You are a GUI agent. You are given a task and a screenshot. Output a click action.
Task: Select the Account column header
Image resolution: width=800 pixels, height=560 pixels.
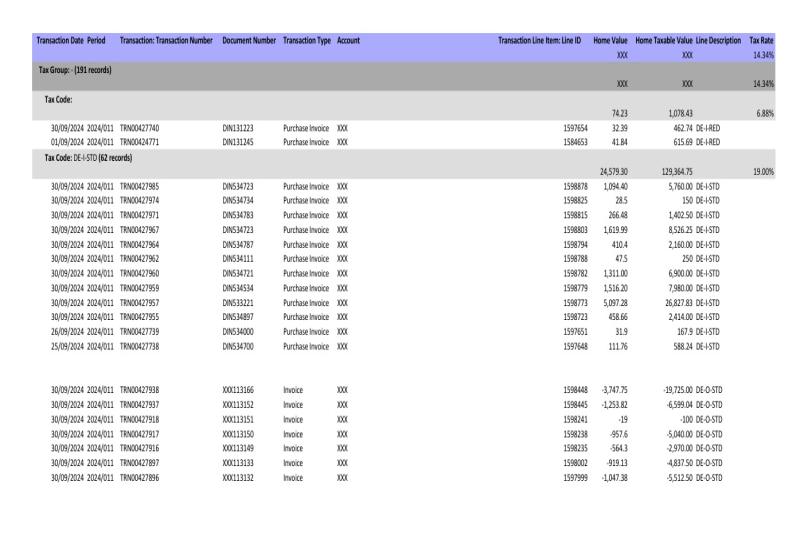[x=349, y=40]
